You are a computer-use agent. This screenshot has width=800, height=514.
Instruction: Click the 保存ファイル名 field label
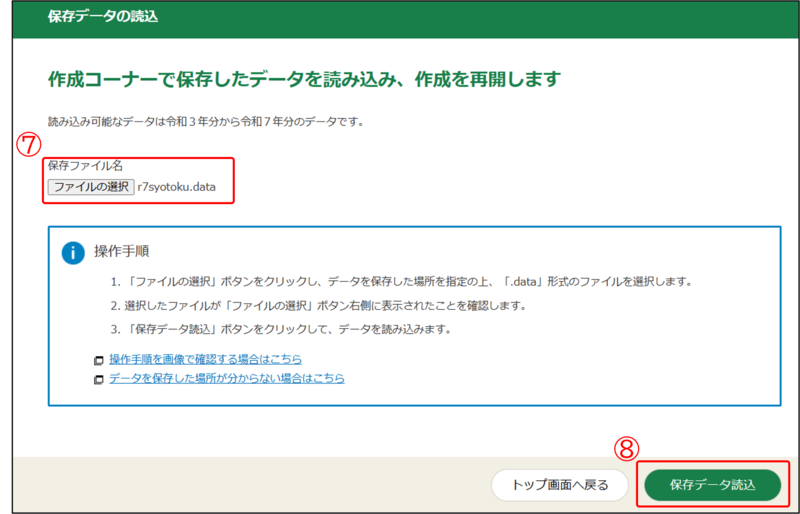tap(85, 165)
